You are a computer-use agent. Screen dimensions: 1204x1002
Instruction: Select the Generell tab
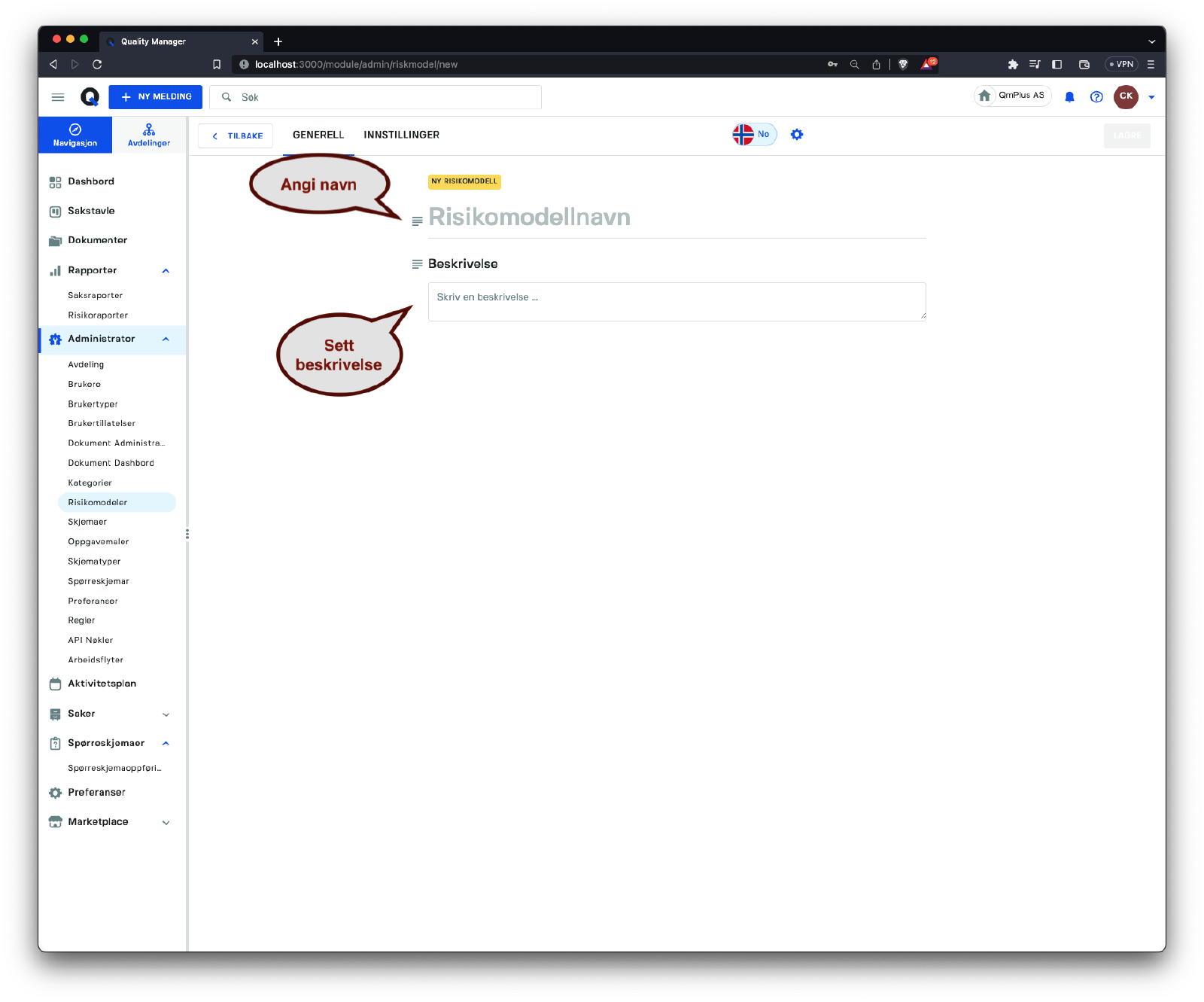tap(318, 135)
